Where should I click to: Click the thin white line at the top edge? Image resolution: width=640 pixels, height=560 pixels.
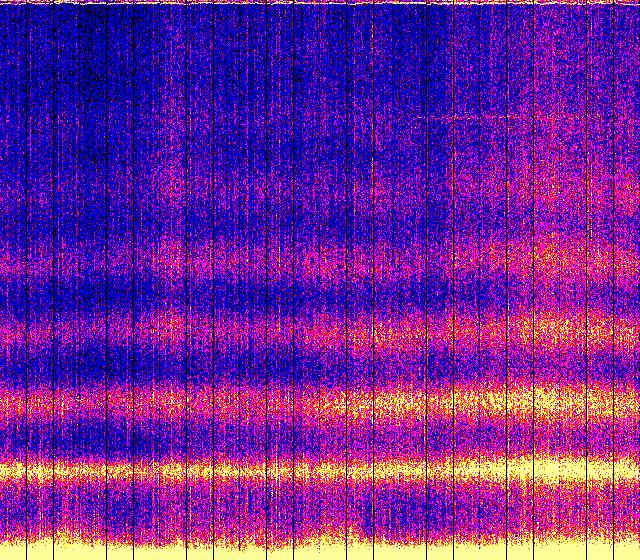coord(320,3)
